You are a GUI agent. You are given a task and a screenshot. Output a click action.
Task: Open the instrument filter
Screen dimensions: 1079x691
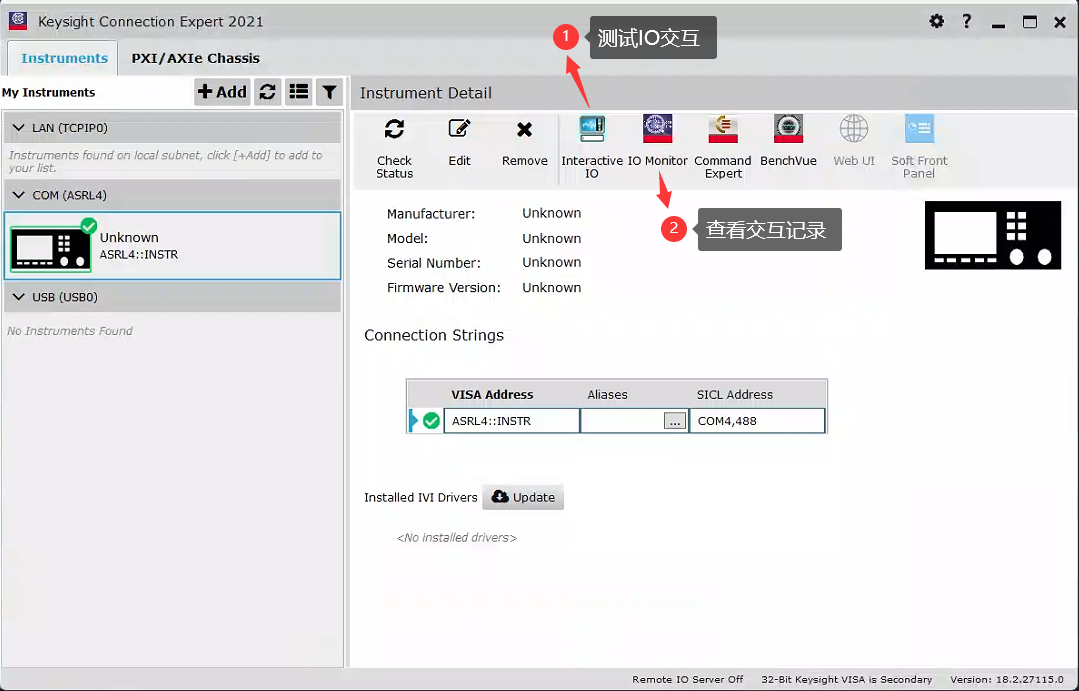(330, 92)
